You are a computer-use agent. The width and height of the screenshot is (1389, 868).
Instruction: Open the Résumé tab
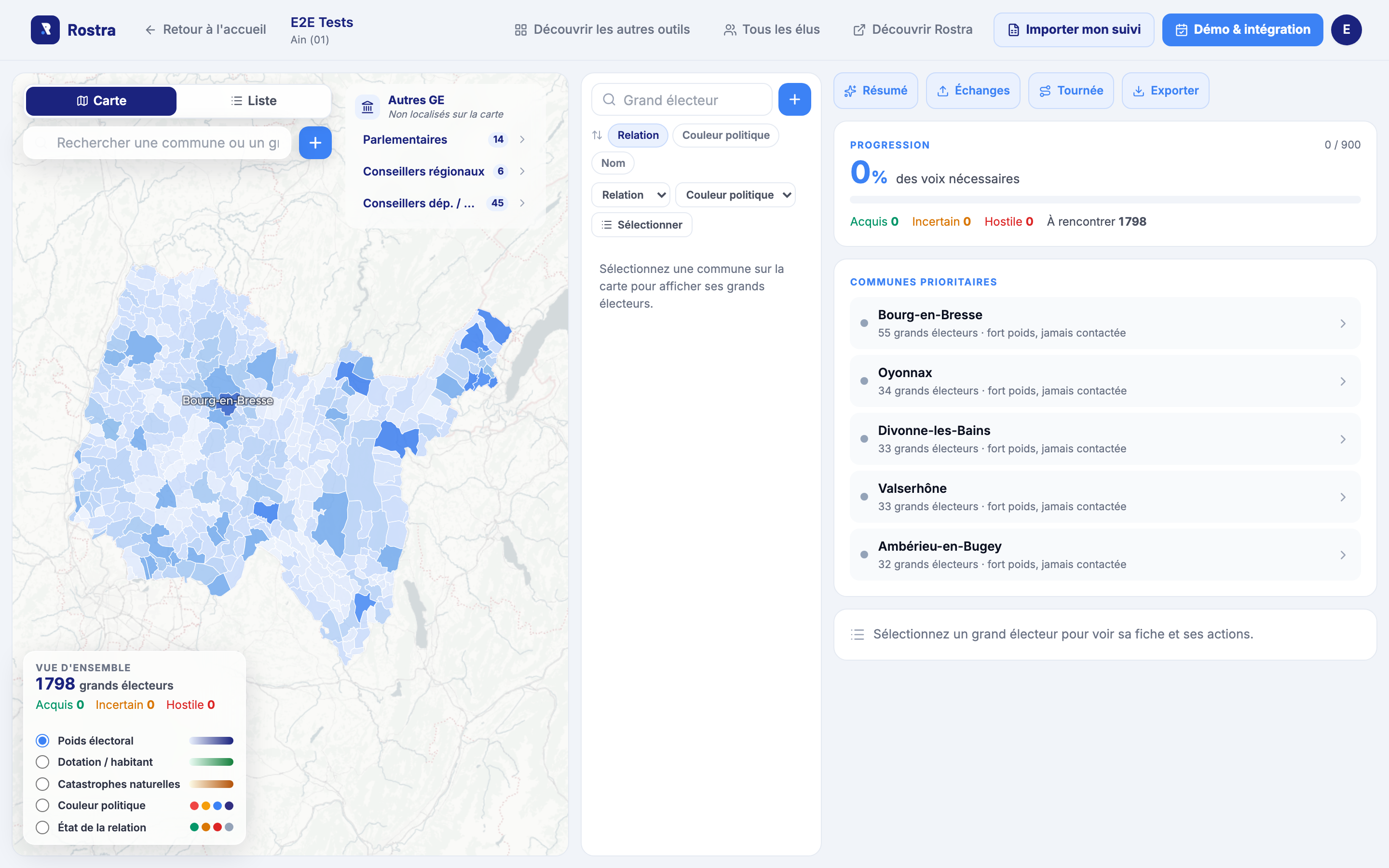(875, 91)
